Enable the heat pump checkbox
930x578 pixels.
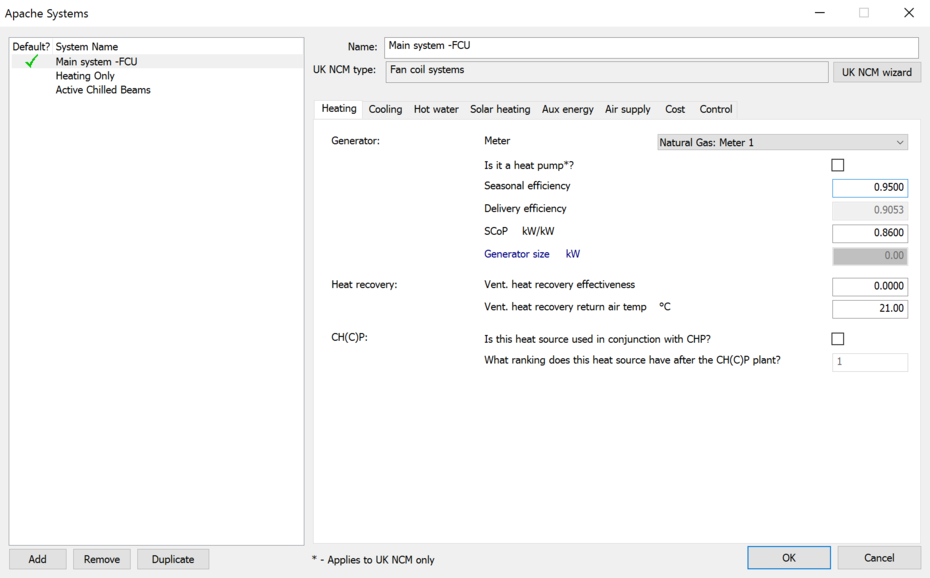click(838, 165)
